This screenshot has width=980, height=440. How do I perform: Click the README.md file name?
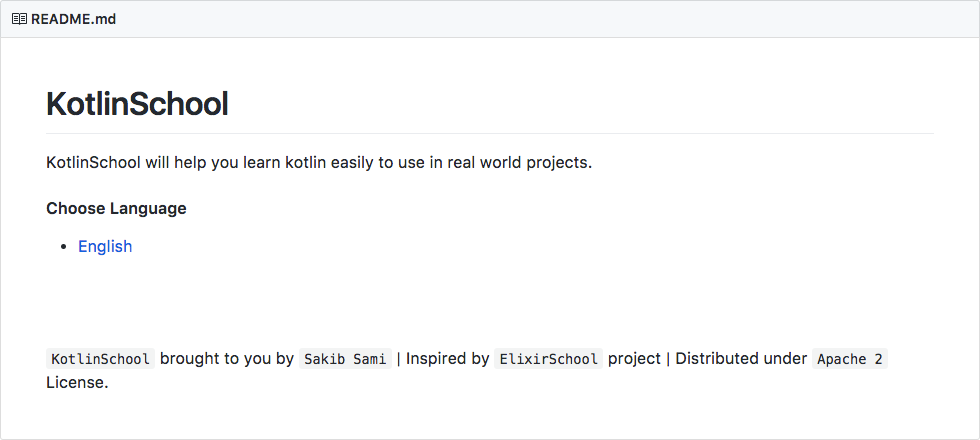73,19
